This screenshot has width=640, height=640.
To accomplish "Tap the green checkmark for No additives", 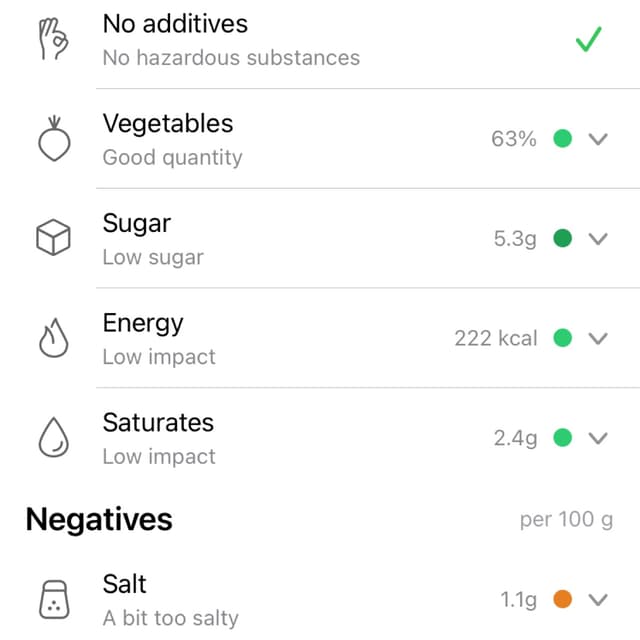I will 589,39.
